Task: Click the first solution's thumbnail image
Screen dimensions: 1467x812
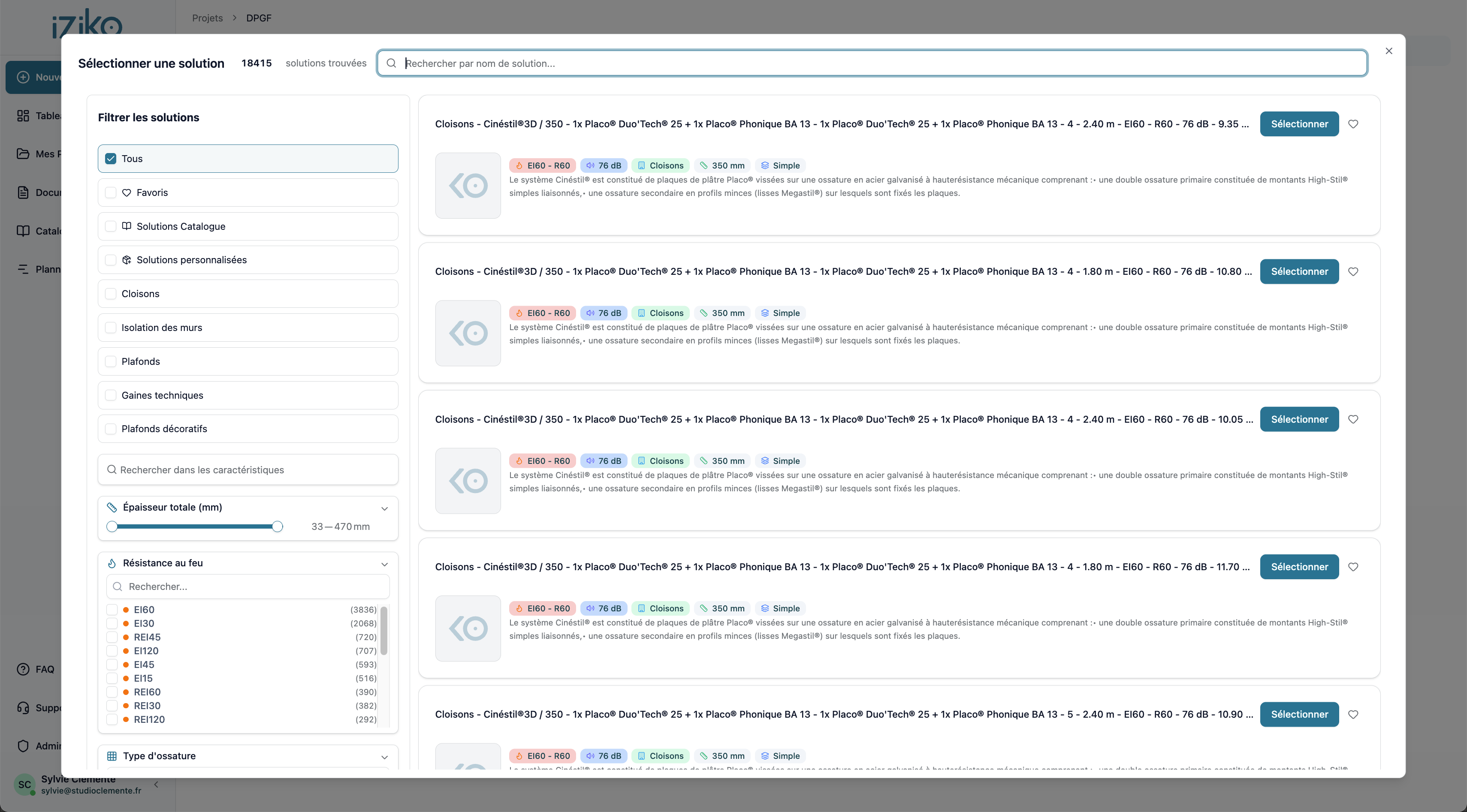Action: pos(468,186)
